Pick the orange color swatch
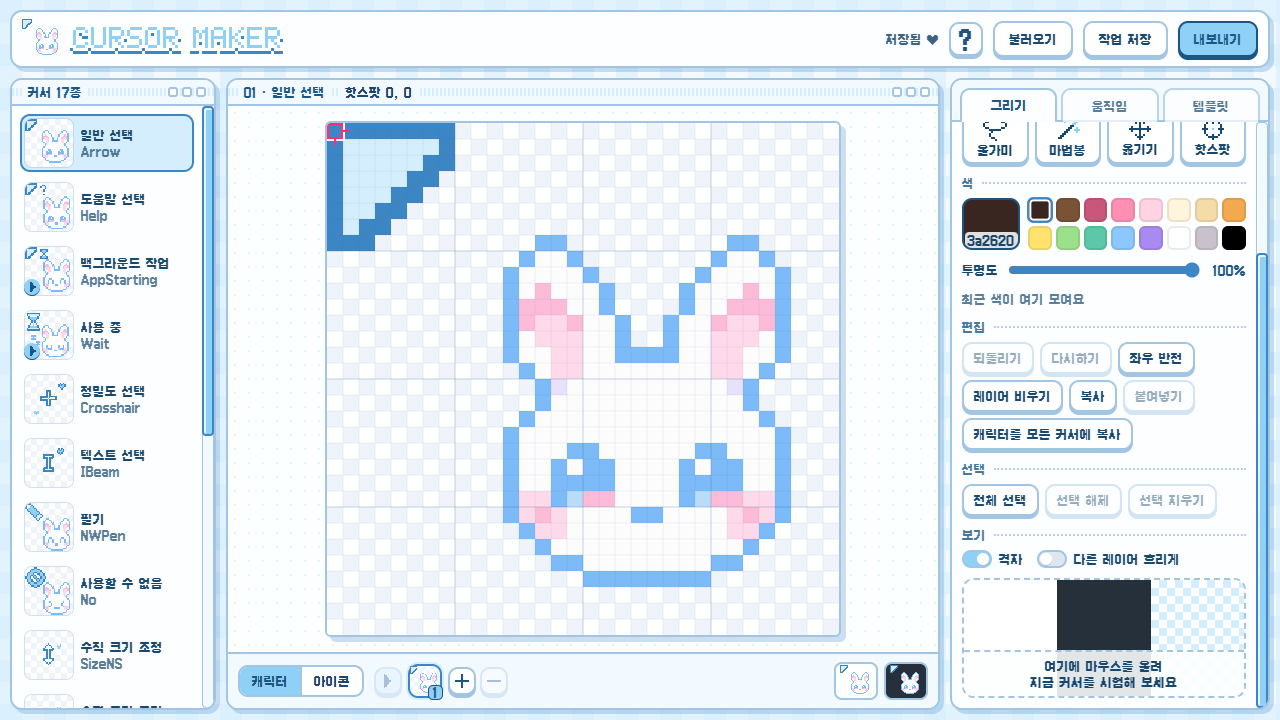The width and height of the screenshot is (1280, 720). [1234, 210]
